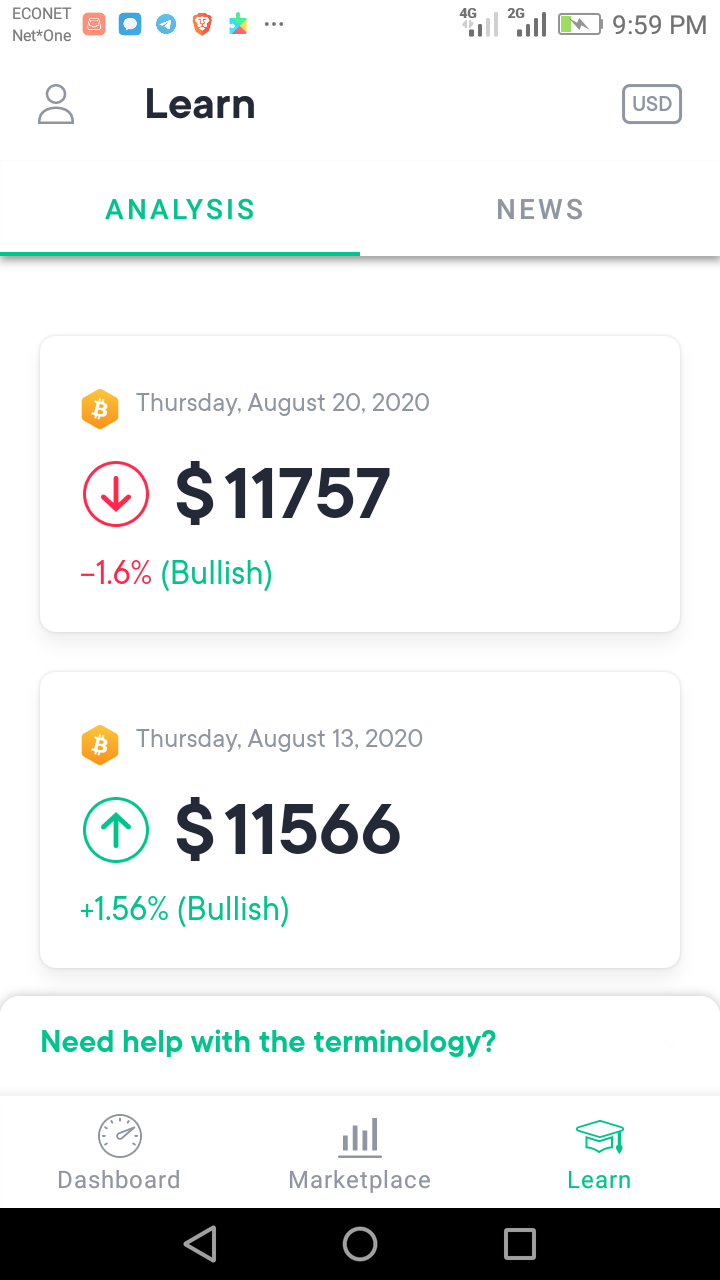This screenshot has height=1280, width=720.
Task: Tap the -1.6% (Bullish) label
Action: click(176, 573)
